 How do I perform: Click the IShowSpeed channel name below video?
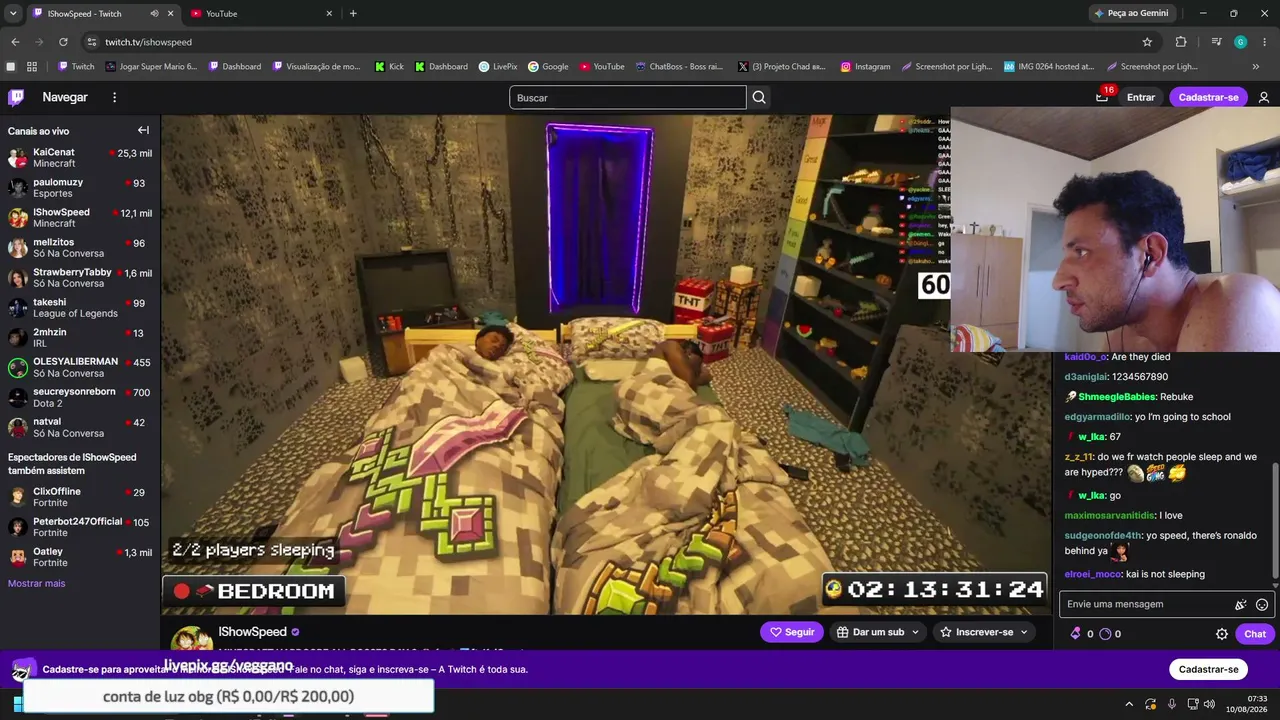pyautogui.click(x=252, y=632)
